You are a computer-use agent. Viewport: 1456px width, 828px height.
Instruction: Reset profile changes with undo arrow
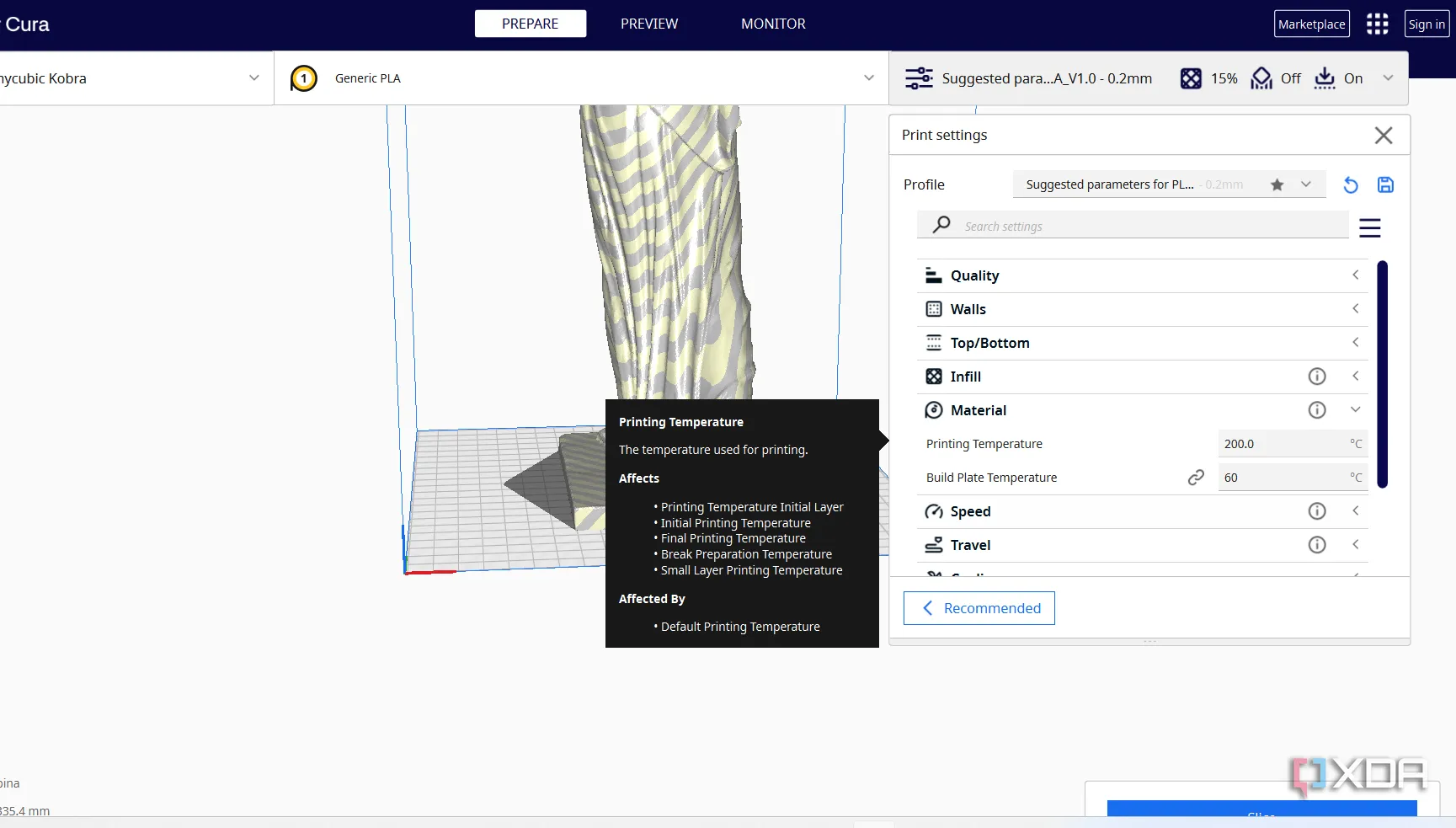[1350, 184]
